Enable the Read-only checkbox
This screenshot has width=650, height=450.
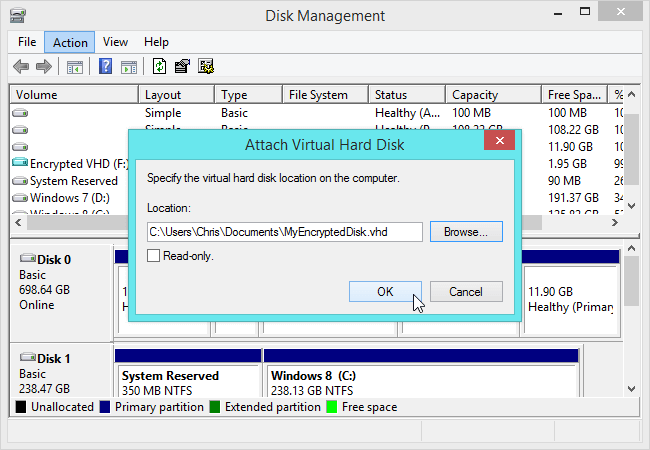coord(153,256)
